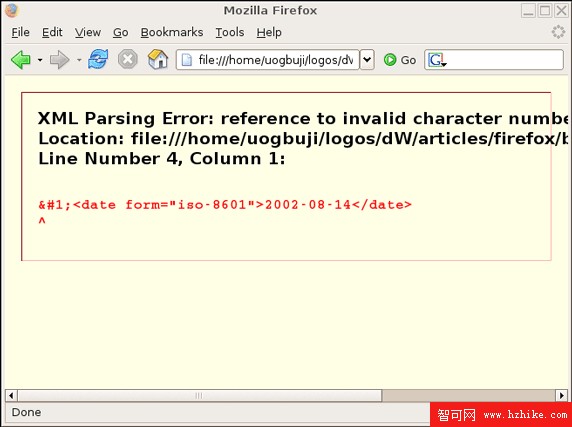The image size is (572, 427).
Task: Maximize the Mozilla Firefox window
Action: 545,11
